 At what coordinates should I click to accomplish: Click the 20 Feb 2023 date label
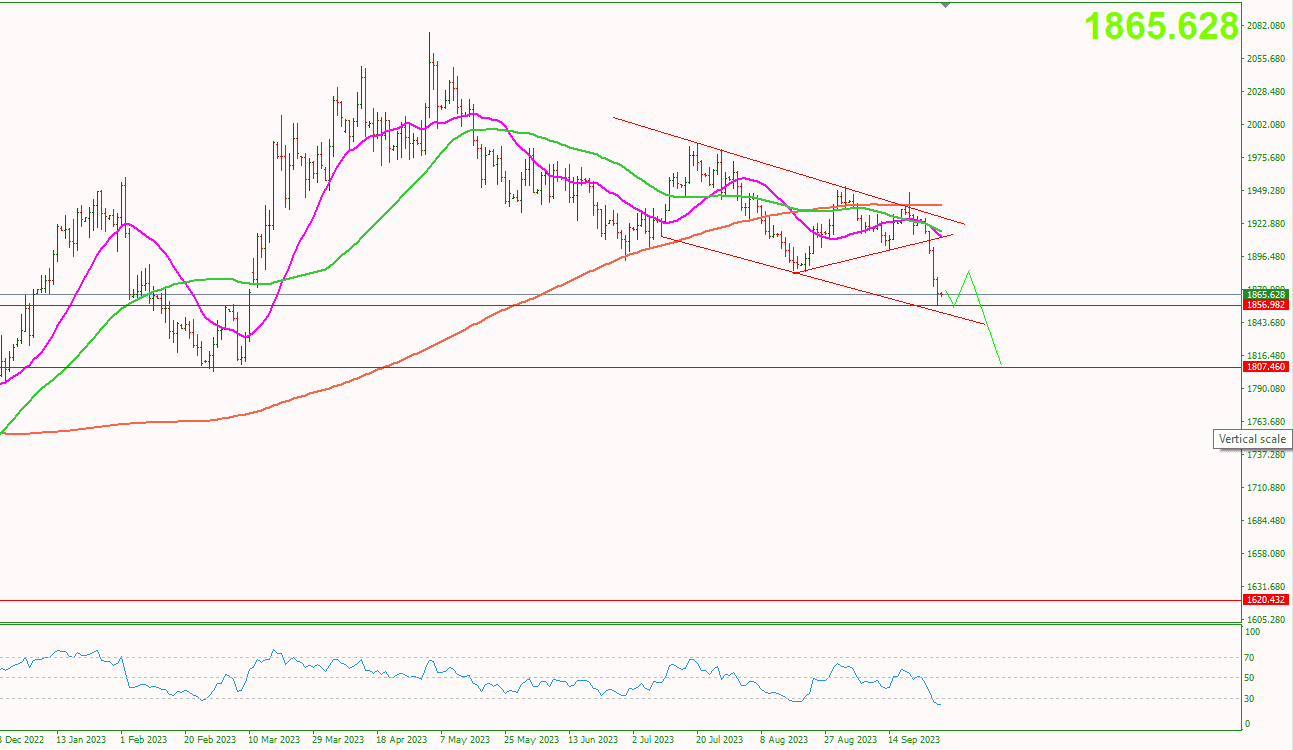(210, 741)
